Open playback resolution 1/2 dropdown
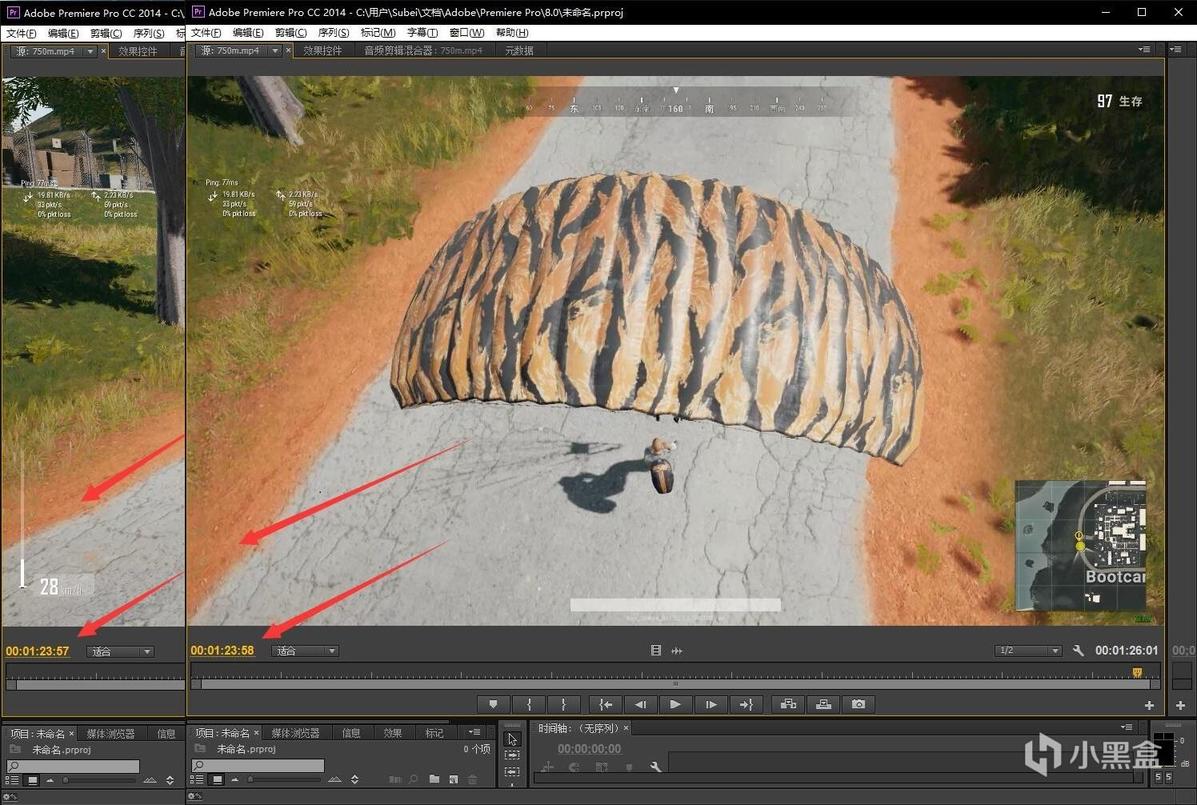 pyautogui.click(x=1028, y=650)
